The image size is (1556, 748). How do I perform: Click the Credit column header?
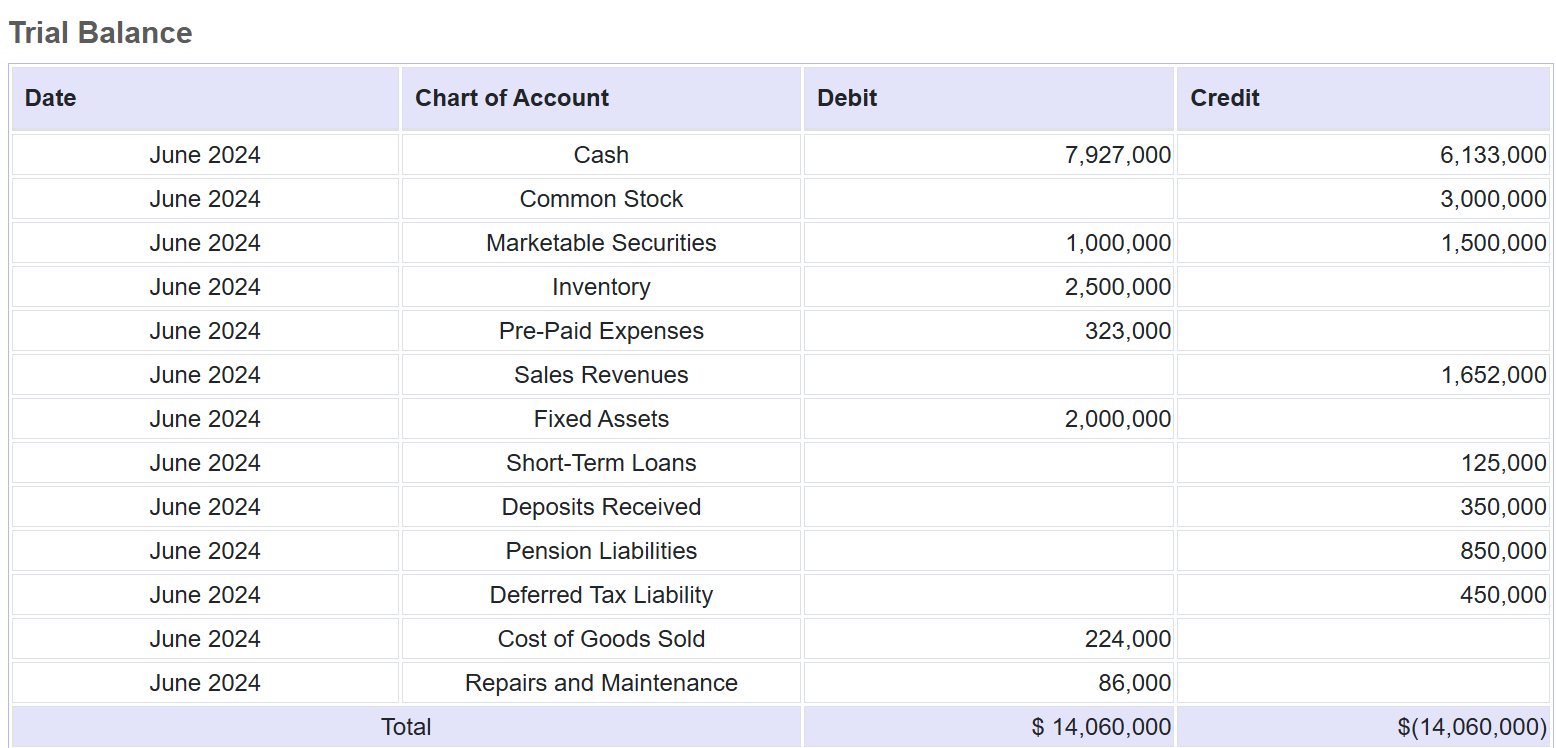[1363, 98]
